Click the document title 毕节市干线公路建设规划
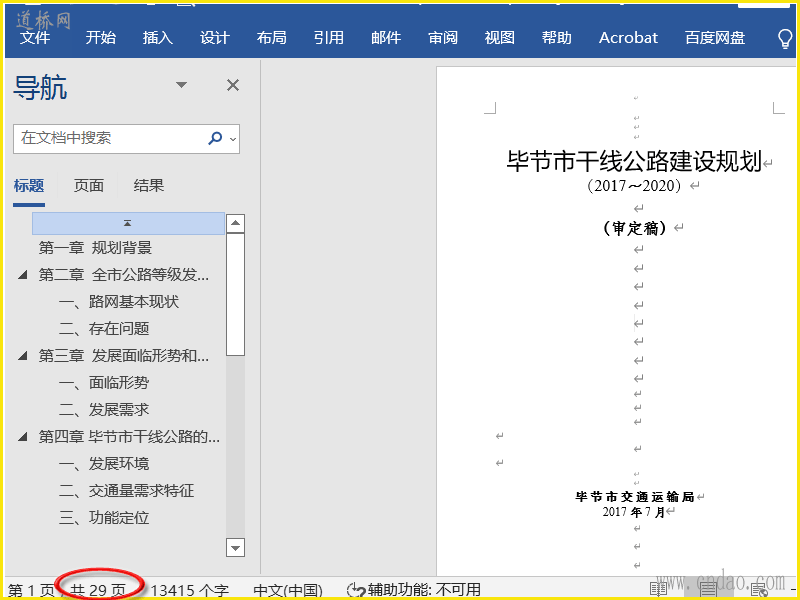This screenshot has width=800, height=600. point(634,162)
